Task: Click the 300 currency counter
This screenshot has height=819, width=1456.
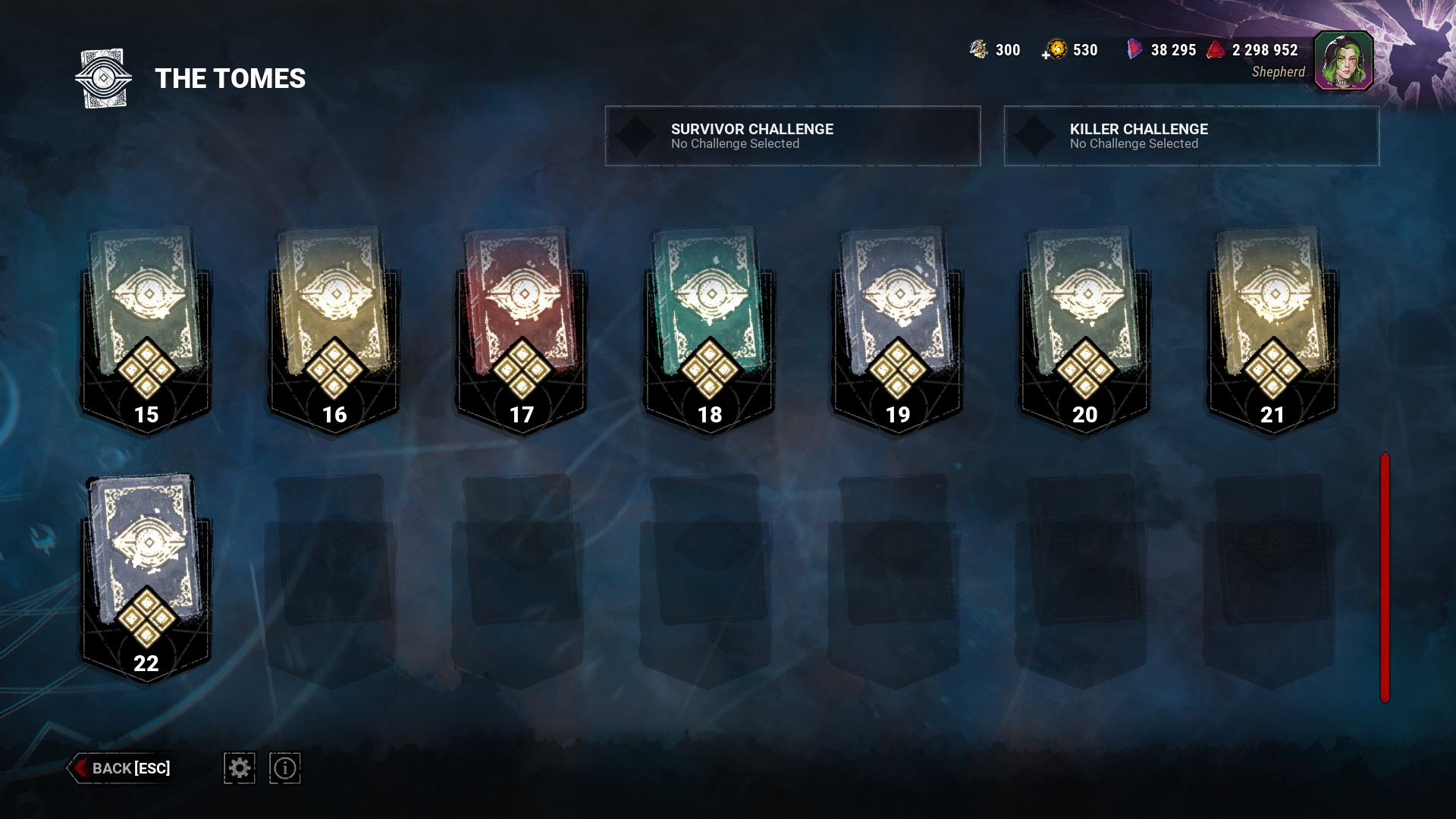Action: point(995,50)
